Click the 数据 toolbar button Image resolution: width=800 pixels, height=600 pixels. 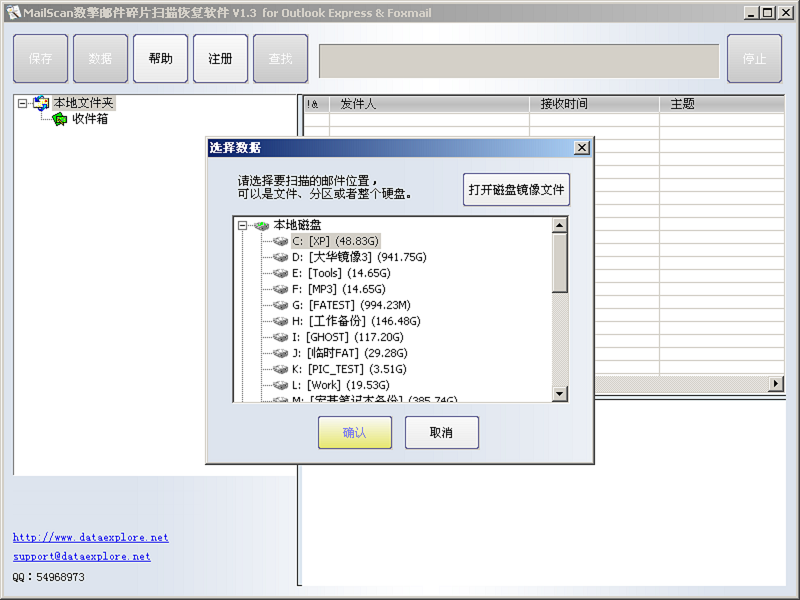pyautogui.click(x=100, y=59)
